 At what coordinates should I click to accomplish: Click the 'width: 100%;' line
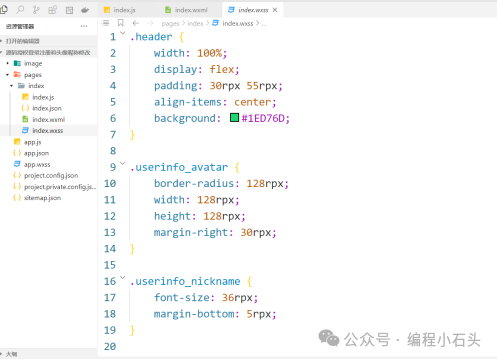[190, 53]
